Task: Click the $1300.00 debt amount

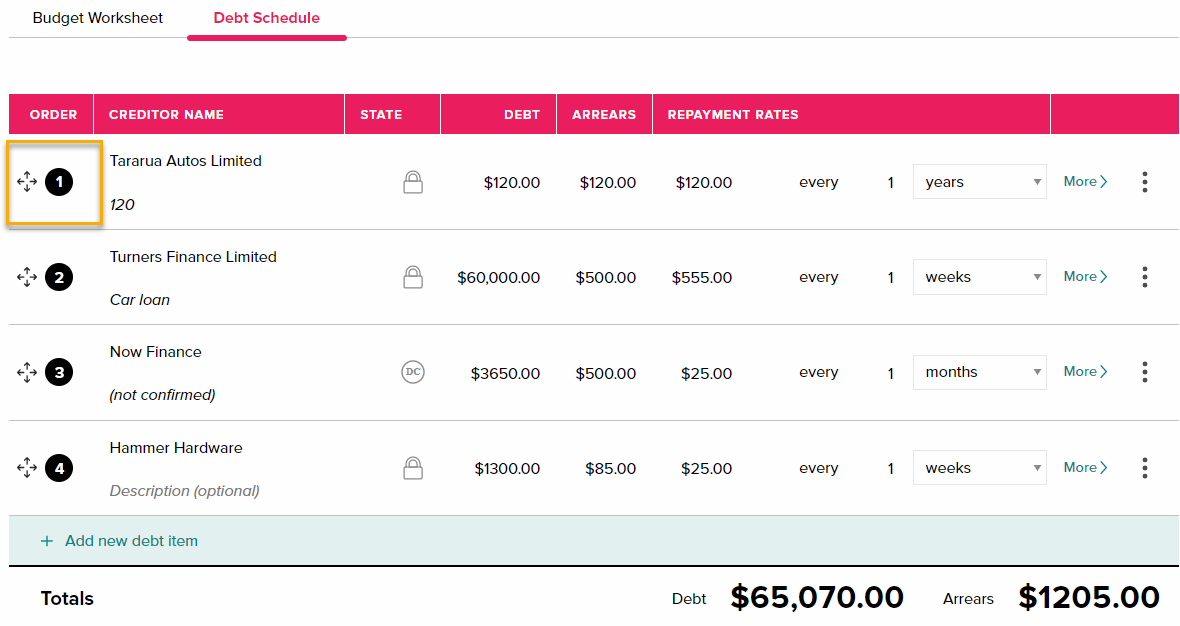Action: pyautogui.click(x=507, y=469)
